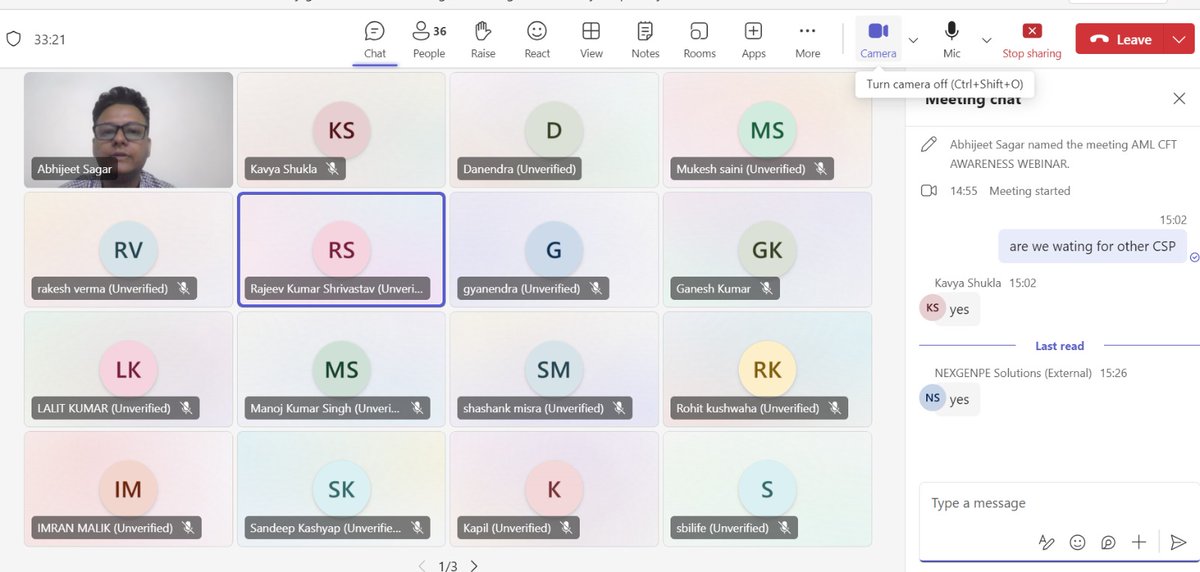Viewport: 1200px width, 572px height.
Task: Click muted mic icon on sbilife
Action: 784,528
